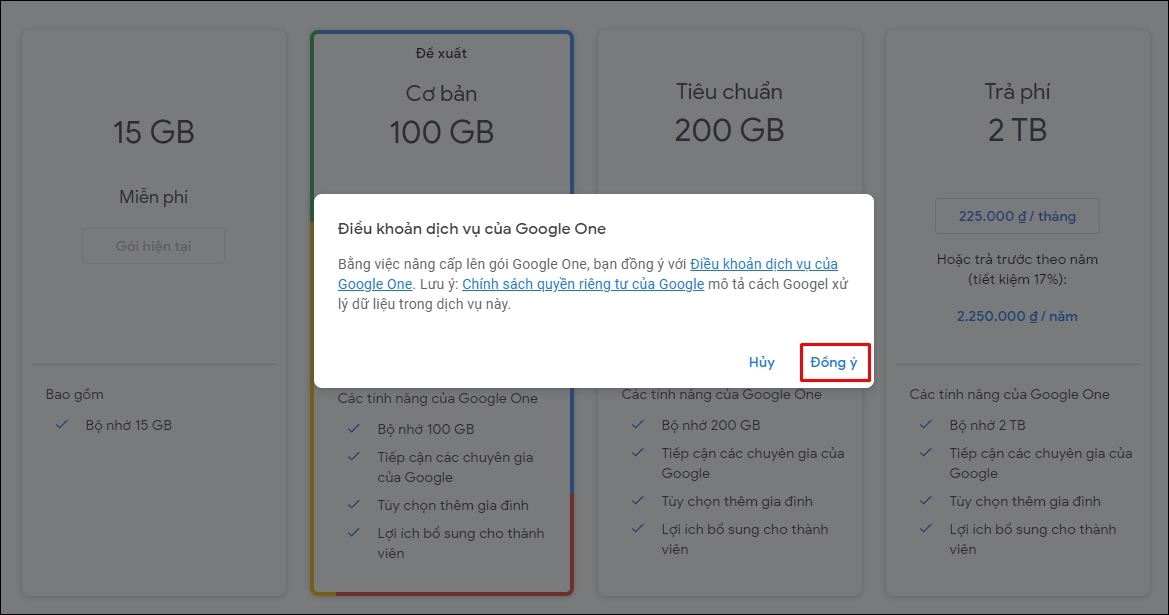Click checkmark by Tùy chọn thêm gia đình in Cơ bản

pos(354,505)
